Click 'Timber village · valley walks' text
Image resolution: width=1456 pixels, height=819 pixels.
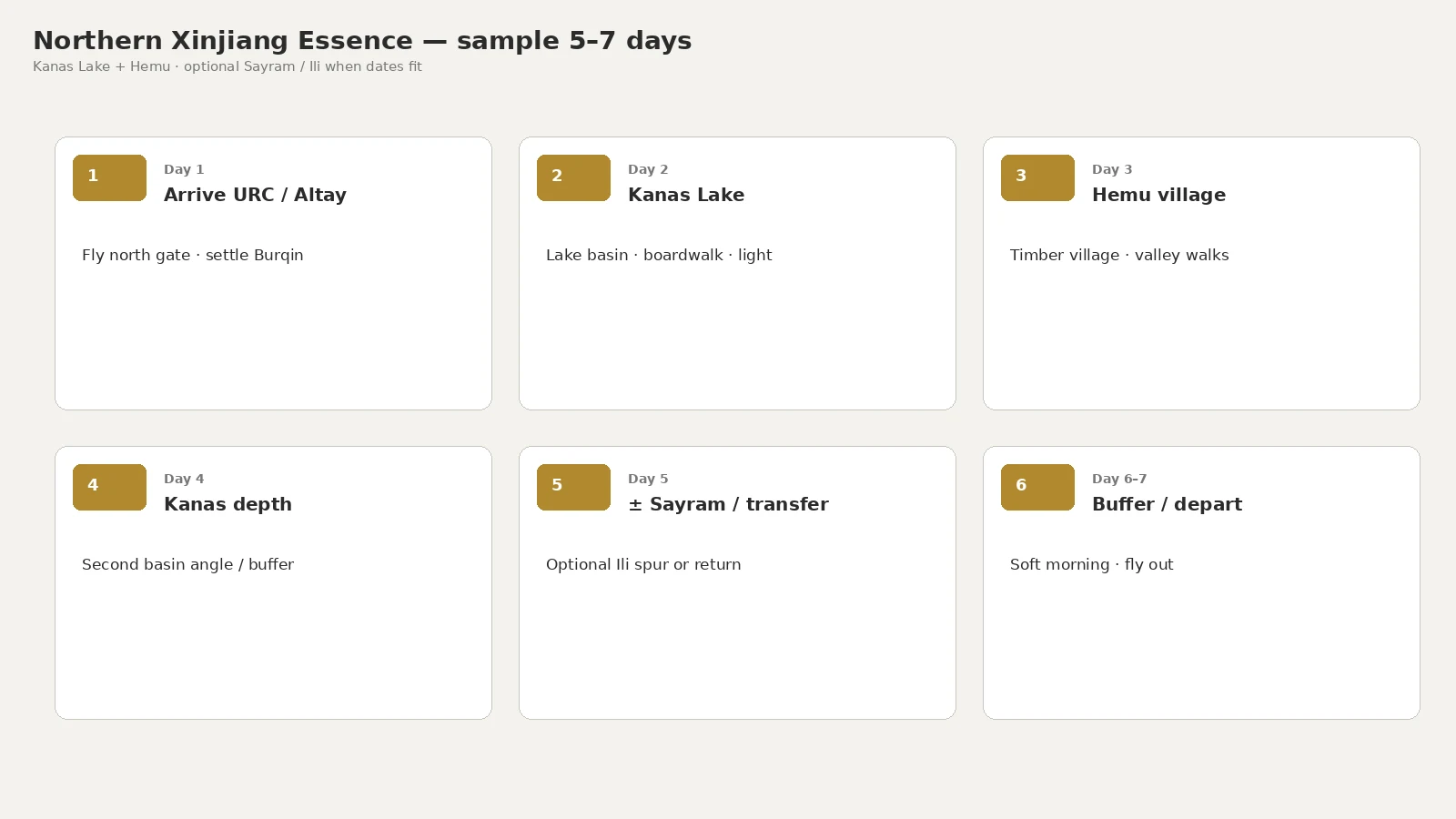point(1119,255)
